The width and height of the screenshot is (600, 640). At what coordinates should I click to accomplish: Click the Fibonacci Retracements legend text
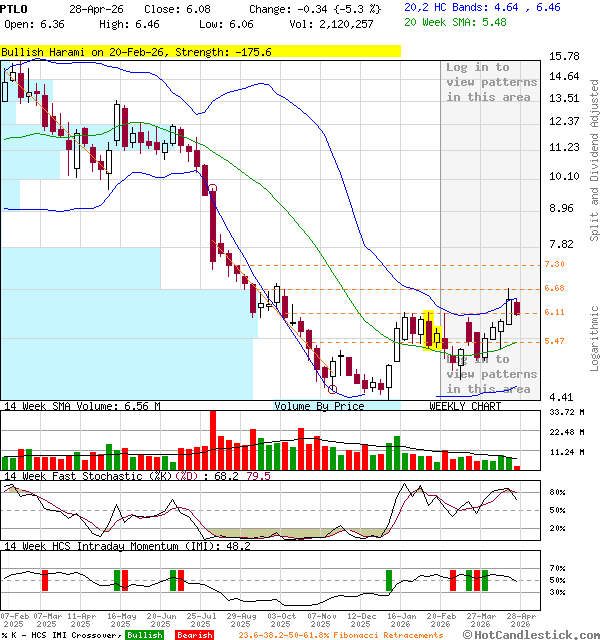click(340, 635)
